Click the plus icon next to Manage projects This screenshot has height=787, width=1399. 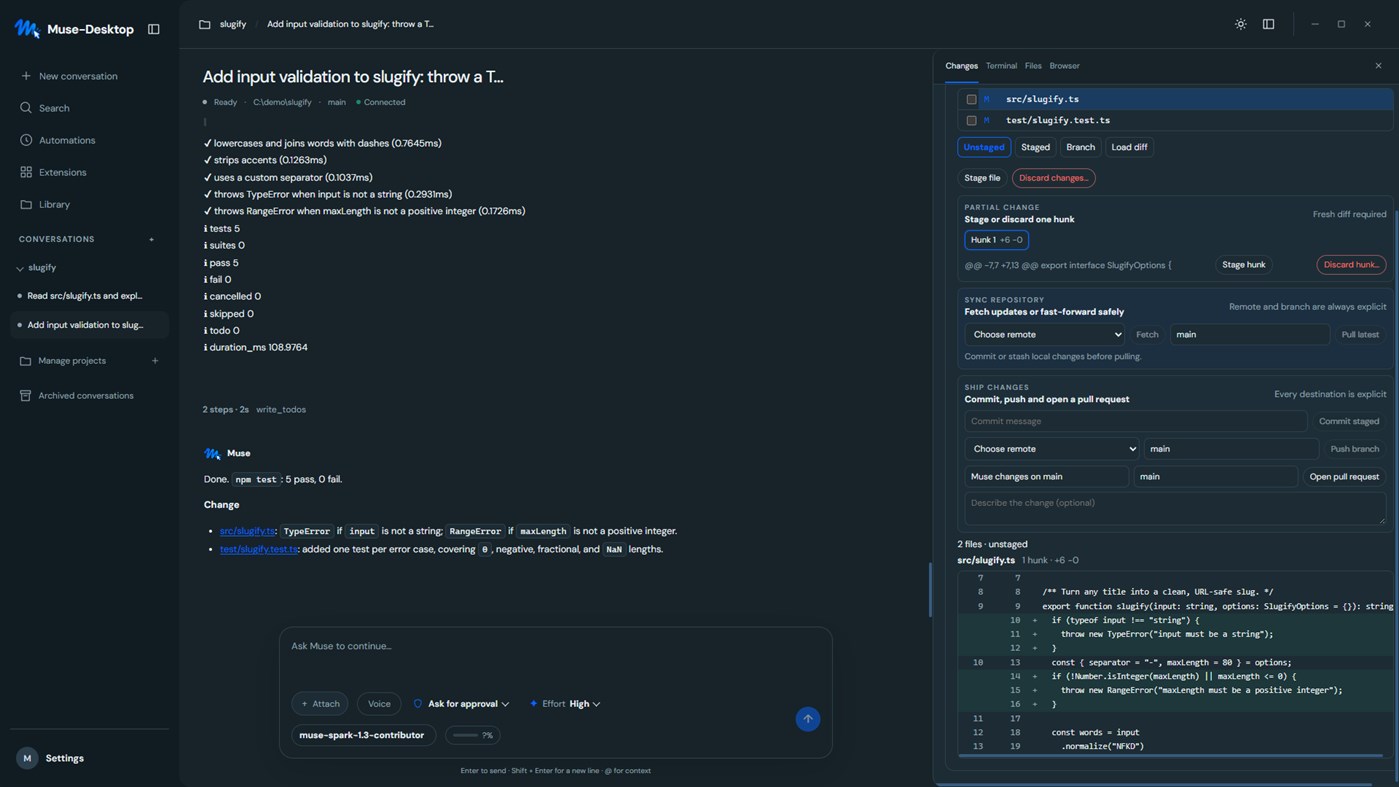pos(155,361)
